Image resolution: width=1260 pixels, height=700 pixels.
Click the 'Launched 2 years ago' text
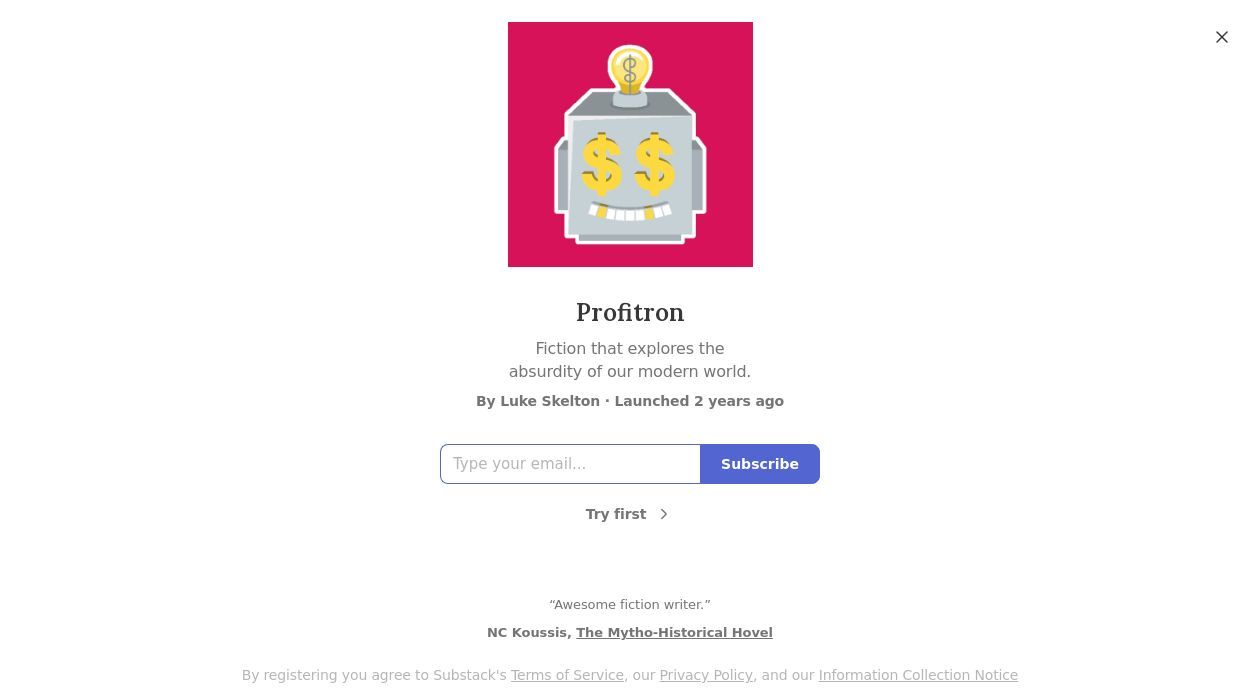point(699,401)
